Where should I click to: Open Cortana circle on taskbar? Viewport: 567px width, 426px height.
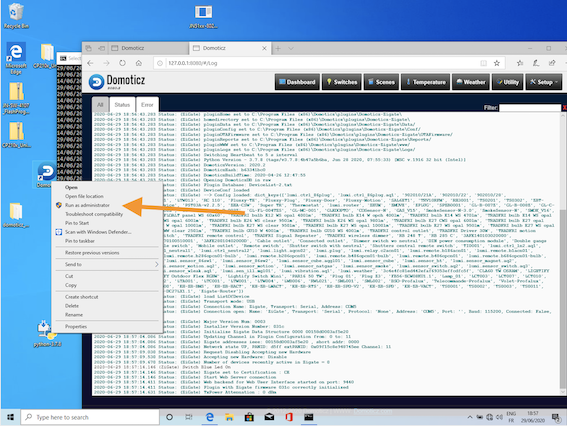[169, 417]
